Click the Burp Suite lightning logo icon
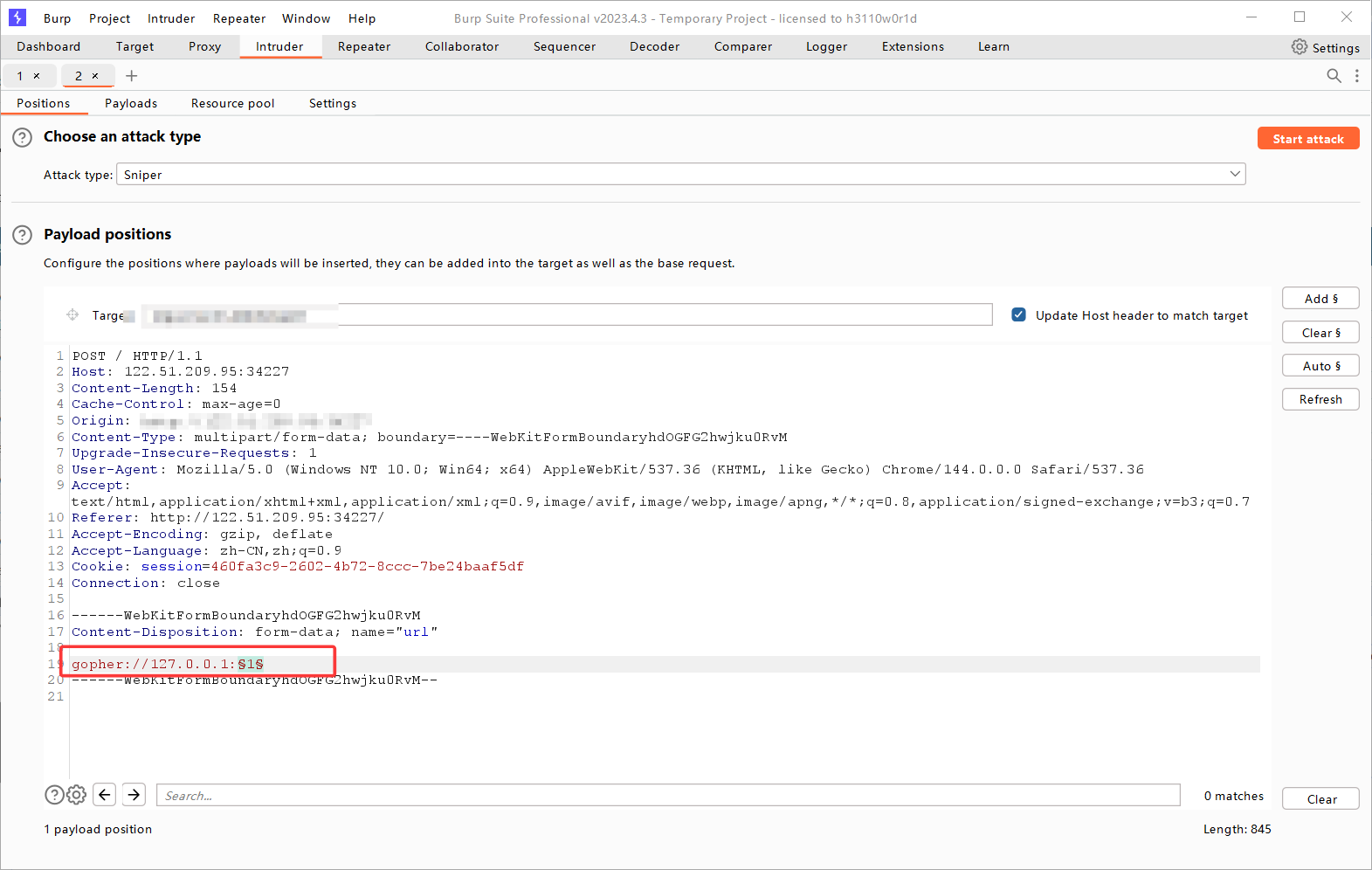The height and width of the screenshot is (870, 1372). click(17, 17)
